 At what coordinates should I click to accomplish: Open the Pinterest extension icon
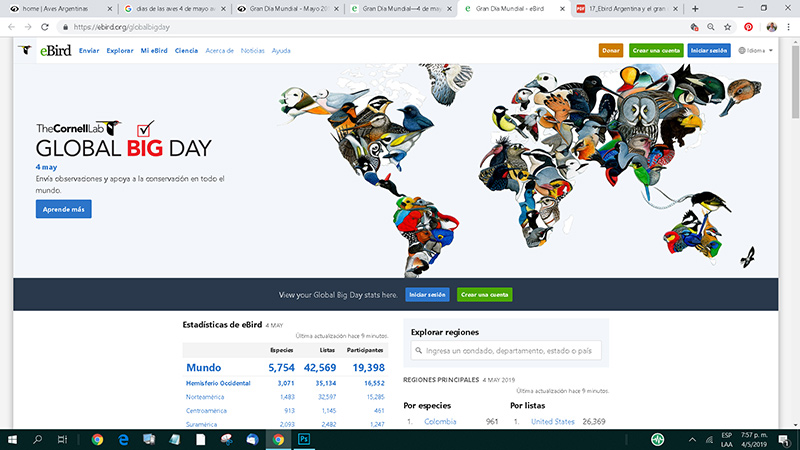748,26
